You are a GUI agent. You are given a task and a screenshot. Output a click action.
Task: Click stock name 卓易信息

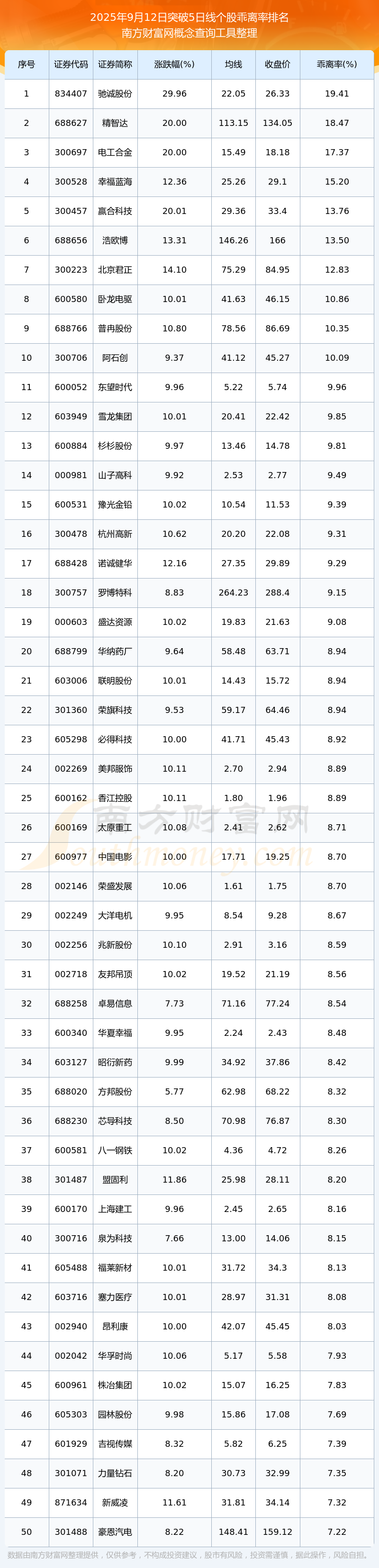tap(115, 1004)
